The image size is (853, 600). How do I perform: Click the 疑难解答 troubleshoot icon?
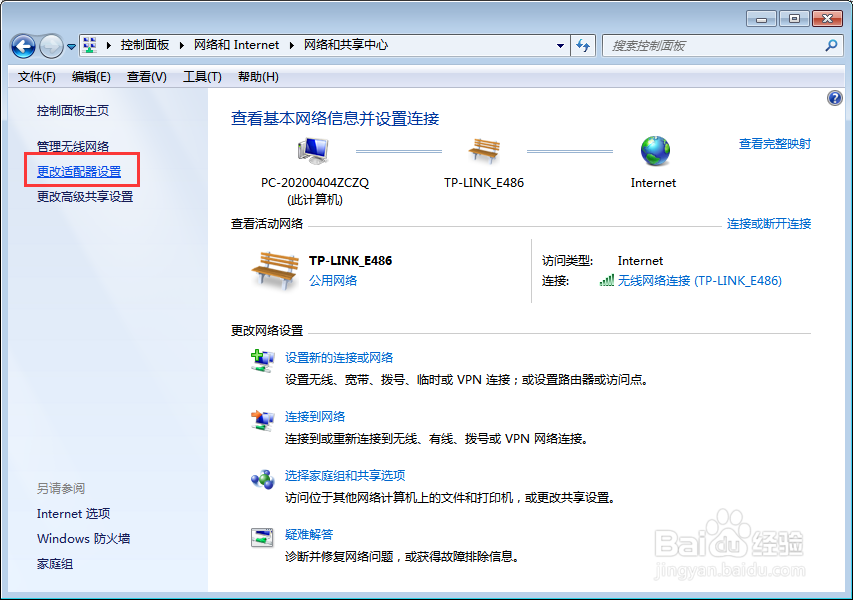click(x=262, y=538)
